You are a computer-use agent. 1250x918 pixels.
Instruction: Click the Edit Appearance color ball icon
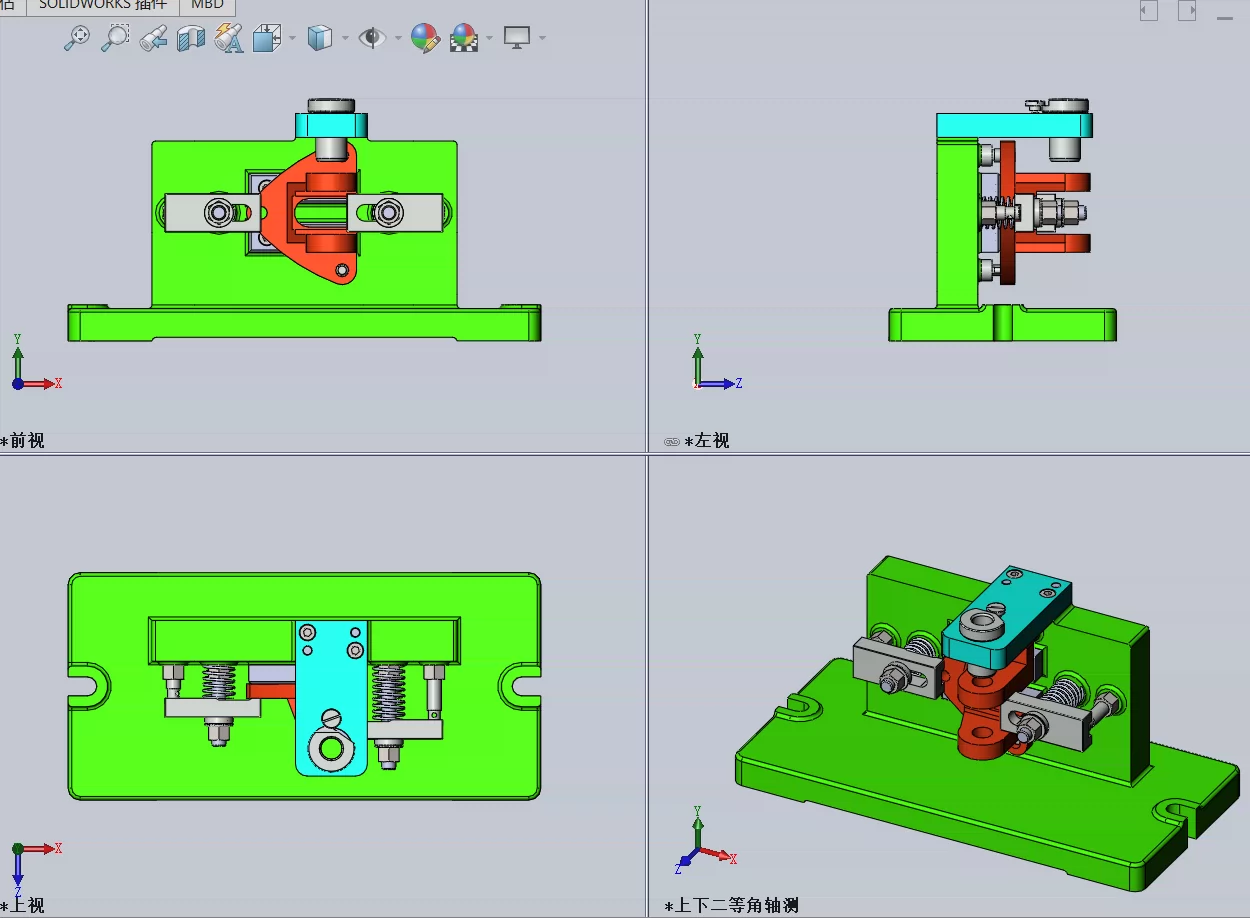pyautogui.click(x=425, y=38)
